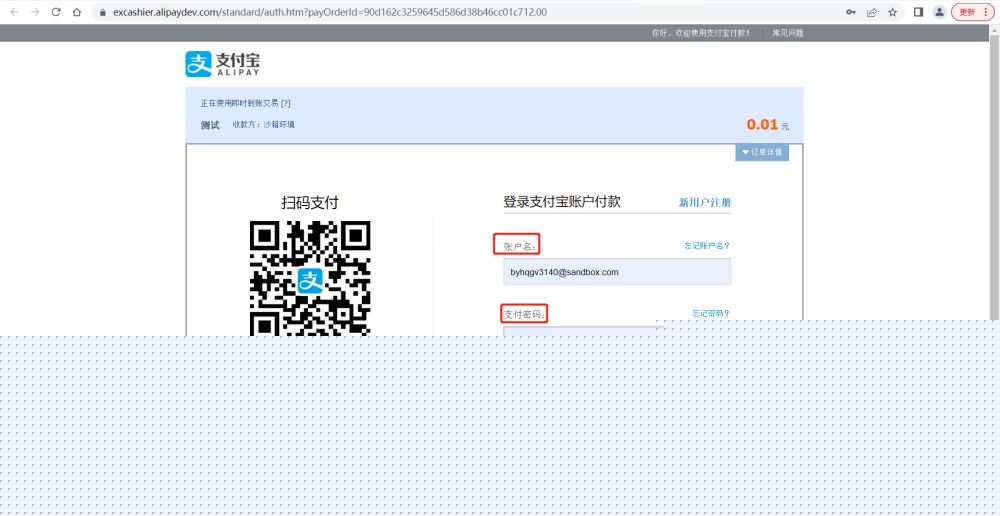Bookmark this page with the star
The image size is (1000, 516).
tap(892, 12)
